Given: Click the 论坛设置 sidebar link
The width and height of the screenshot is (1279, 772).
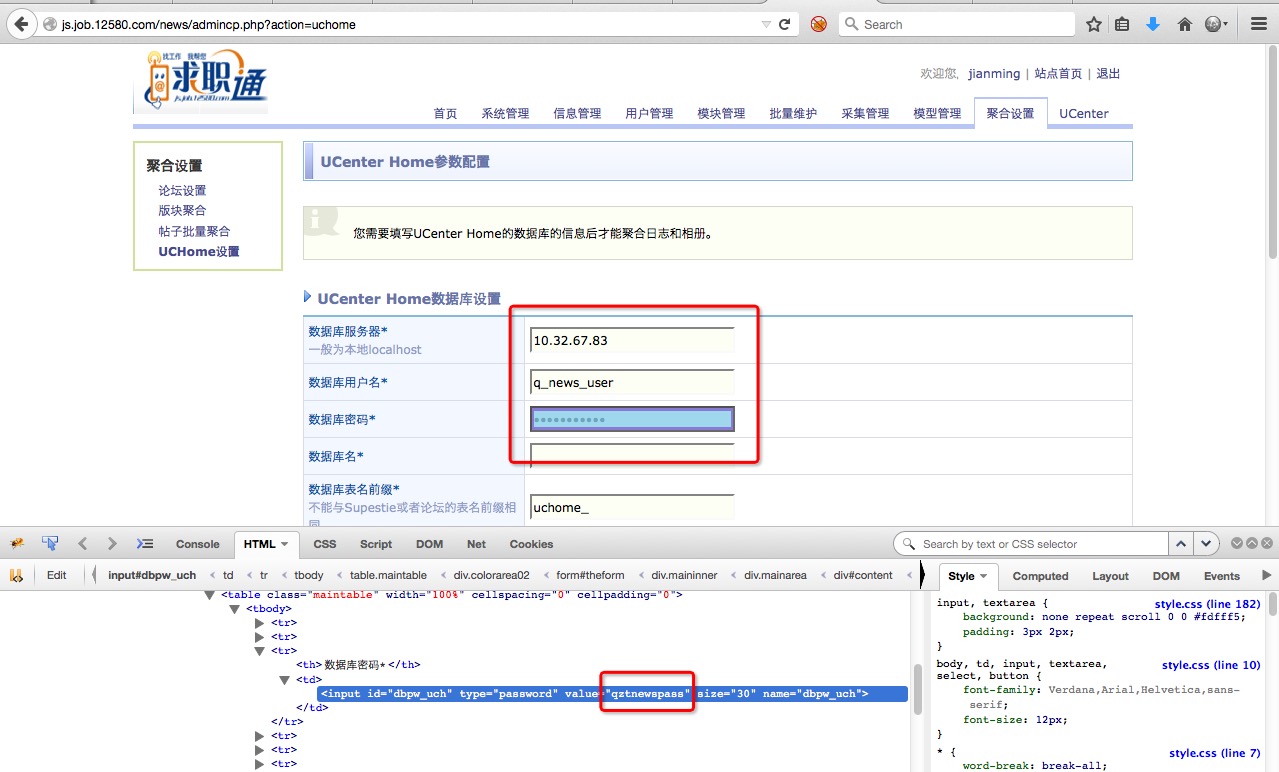Looking at the screenshot, I should click(182, 190).
